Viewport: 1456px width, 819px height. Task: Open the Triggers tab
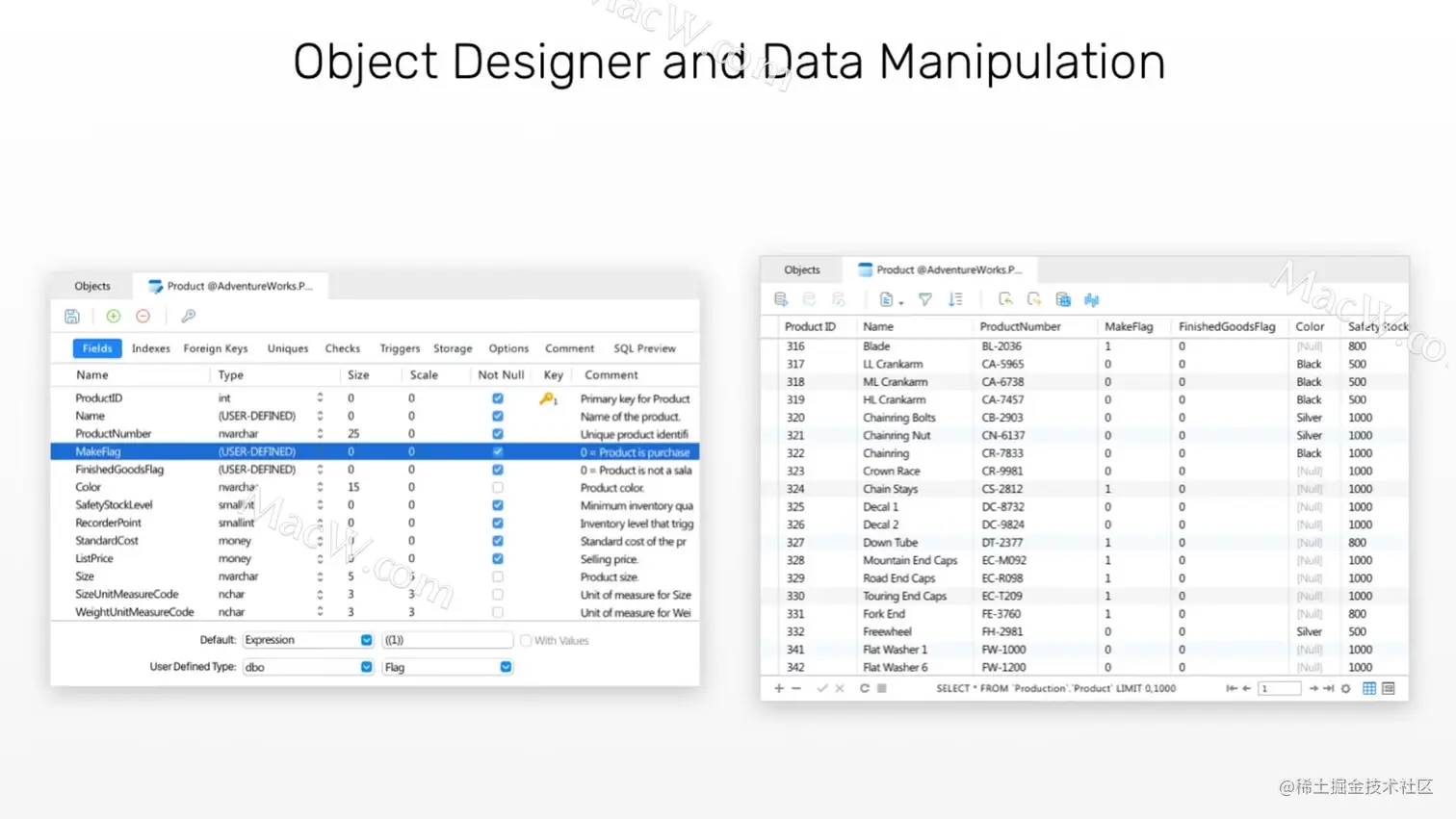point(400,348)
